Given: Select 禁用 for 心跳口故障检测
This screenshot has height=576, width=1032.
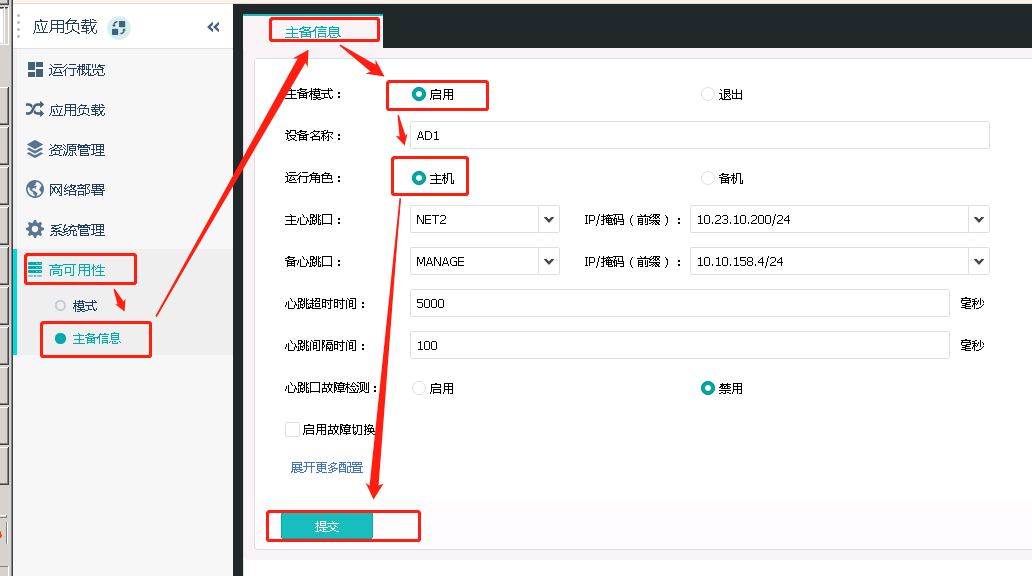Looking at the screenshot, I should click(x=708, y=388).
